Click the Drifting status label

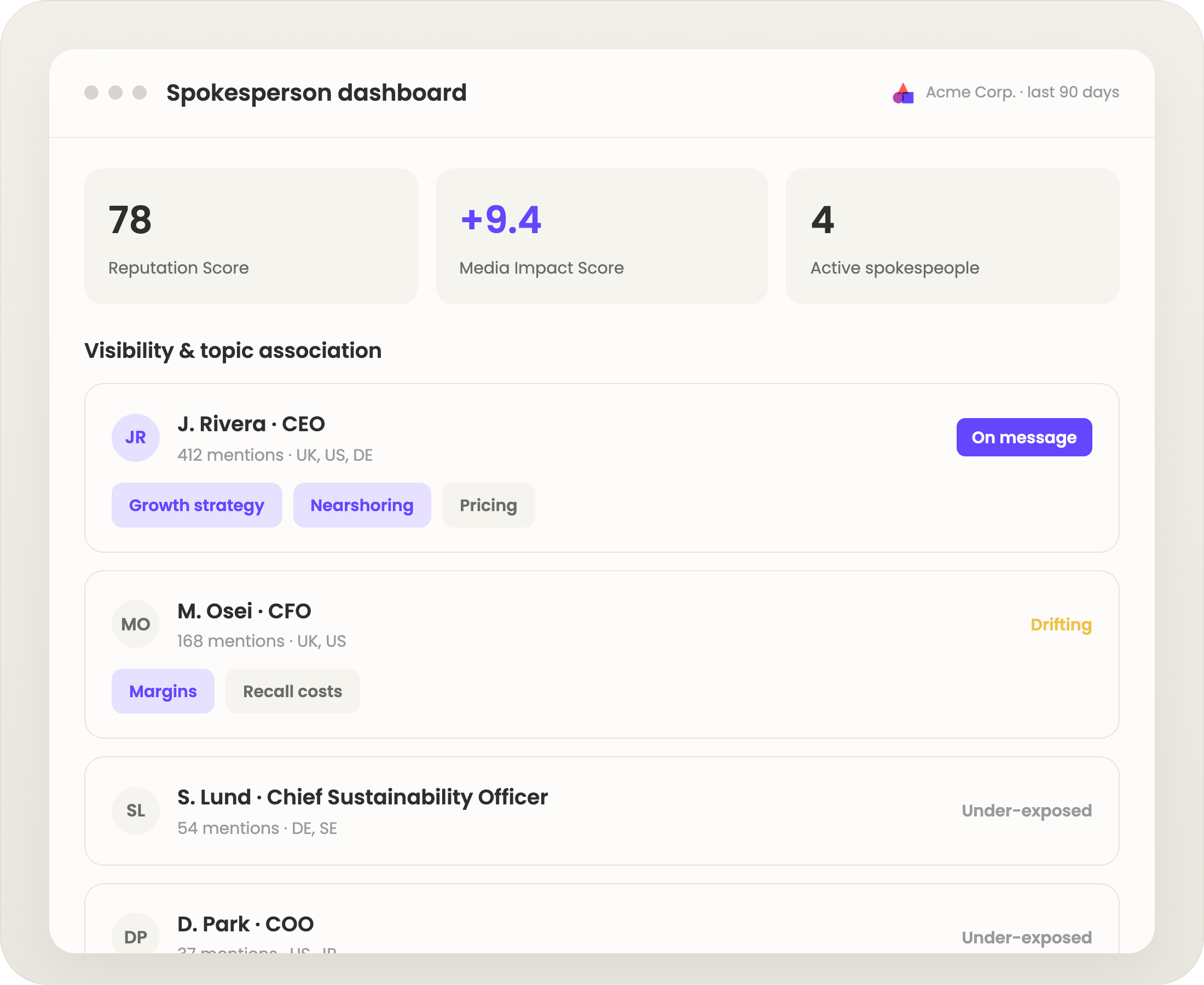click(1061, 625)
